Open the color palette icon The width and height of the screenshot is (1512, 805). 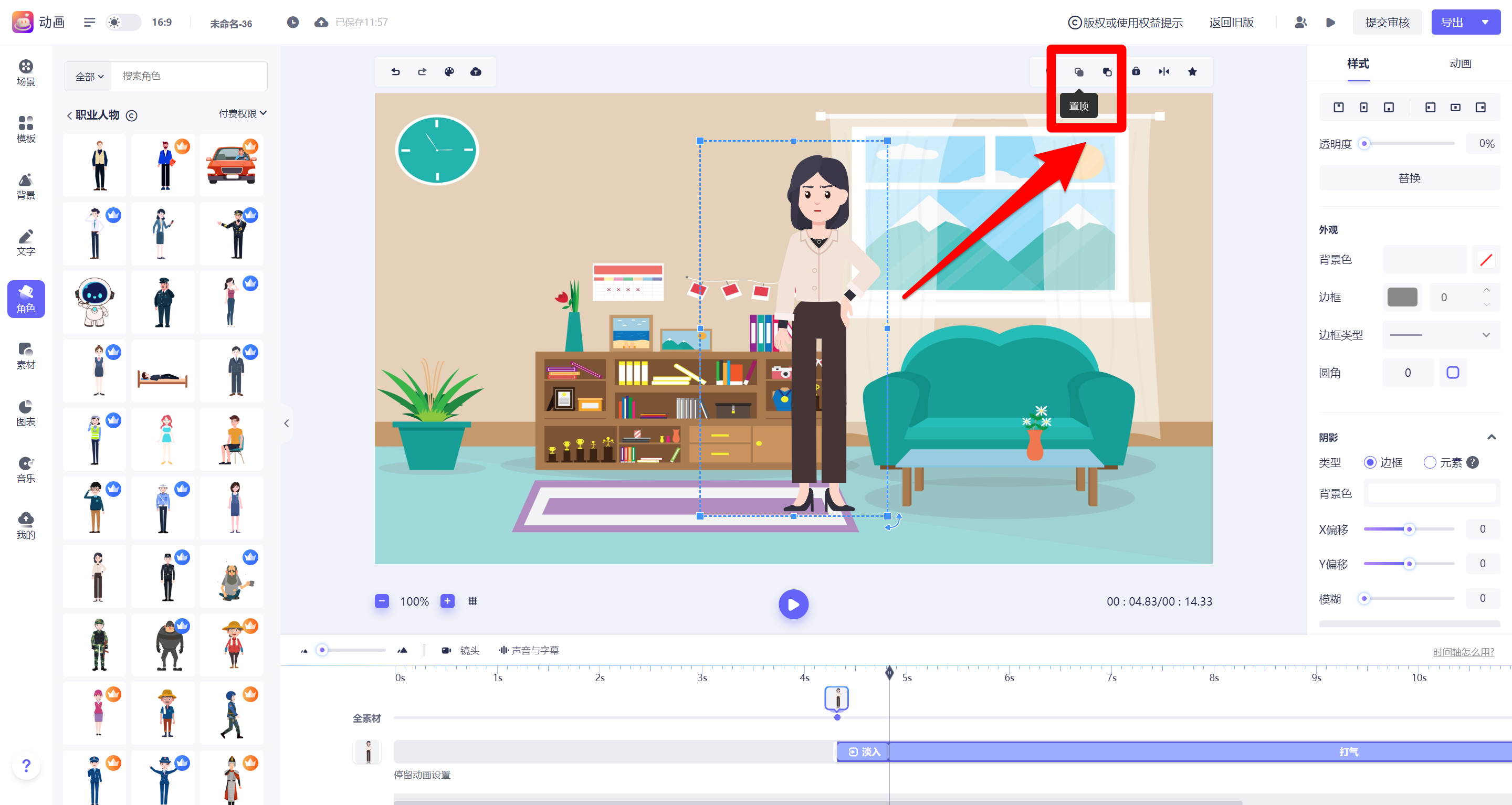click(x=449, y=71)
